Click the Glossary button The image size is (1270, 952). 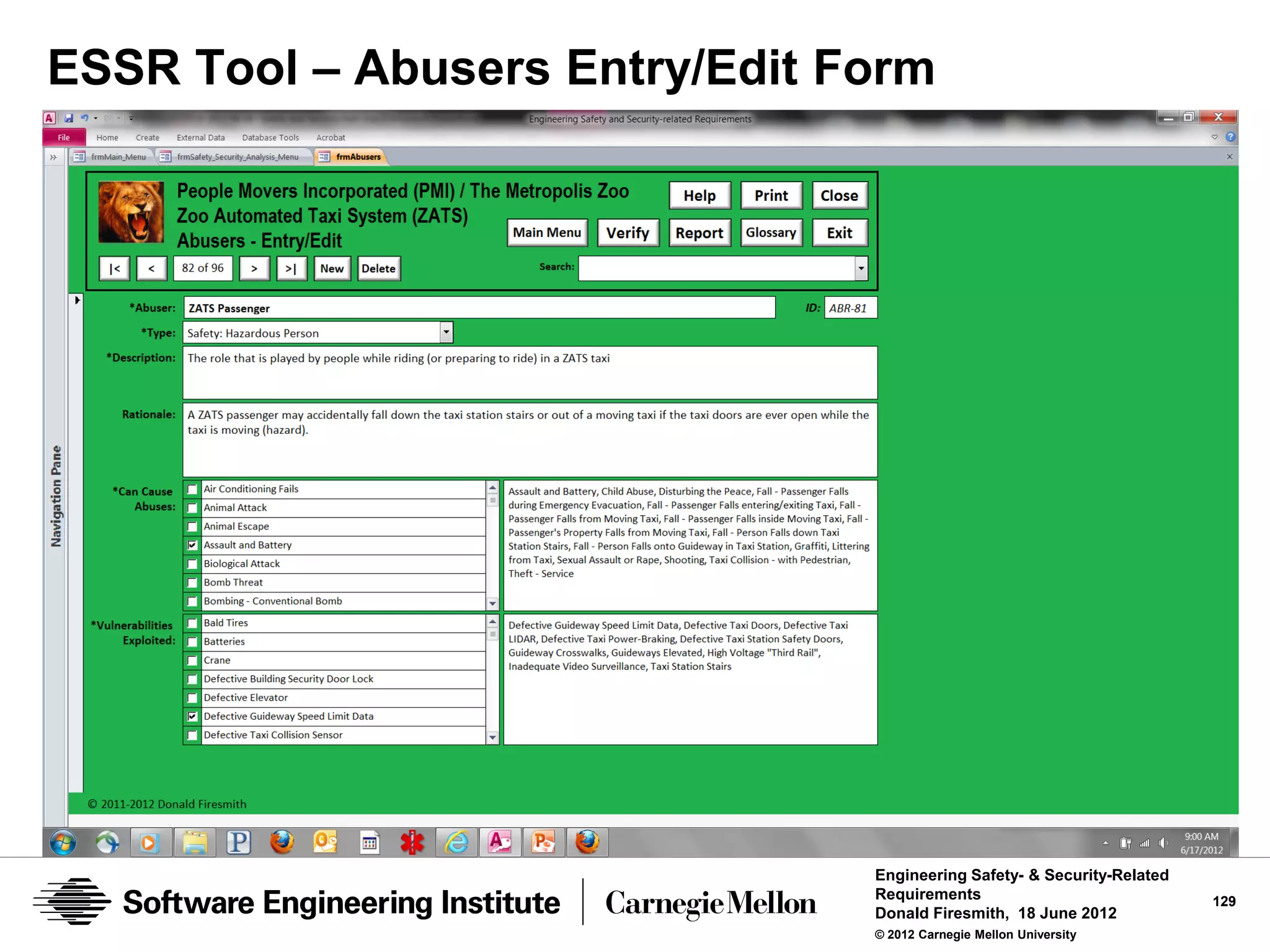(771, 233)
